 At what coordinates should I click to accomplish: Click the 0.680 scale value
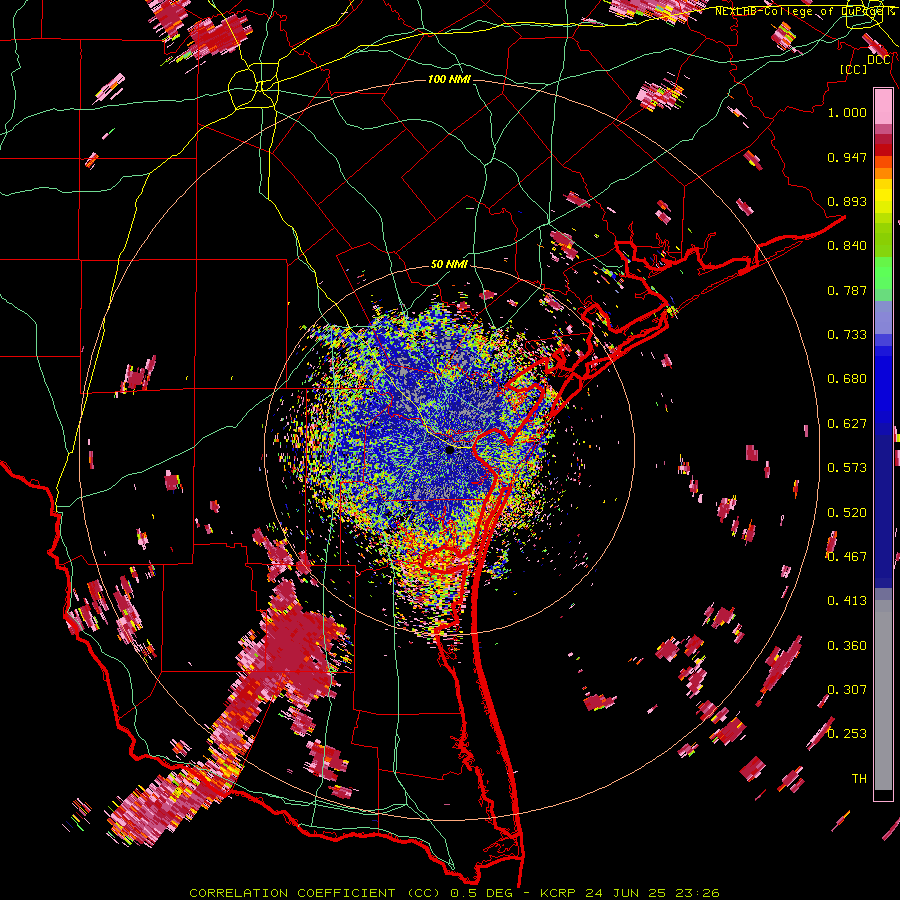click(847, 379)
